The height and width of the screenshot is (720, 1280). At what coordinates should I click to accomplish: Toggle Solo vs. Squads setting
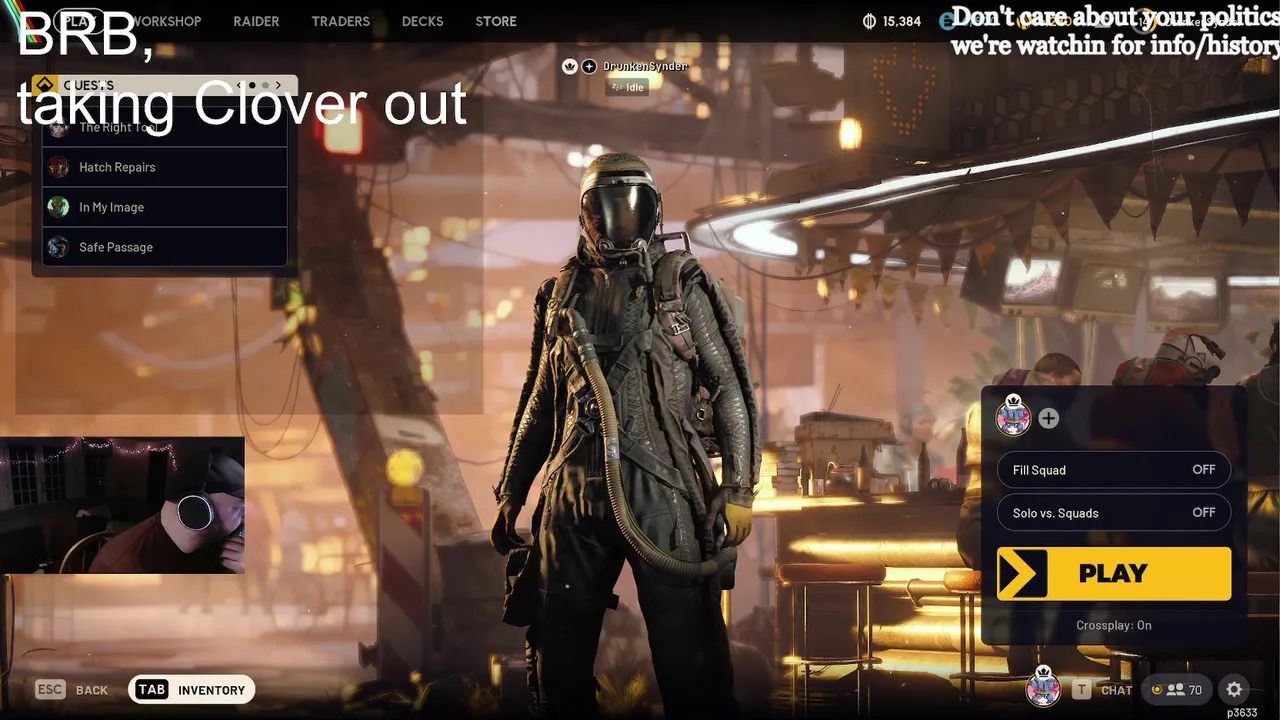tap(1114, 513)
